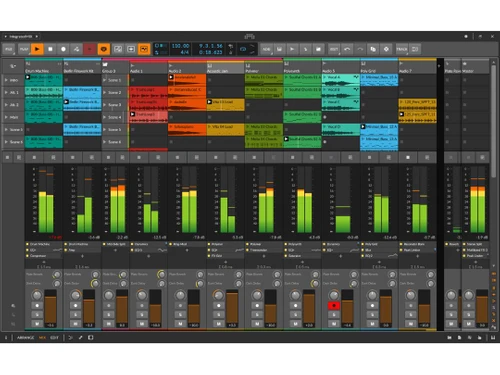This screenshot has width=500, height=375.
Task: Solo the Polysynth channel
Action: click(x=295, y=315)
